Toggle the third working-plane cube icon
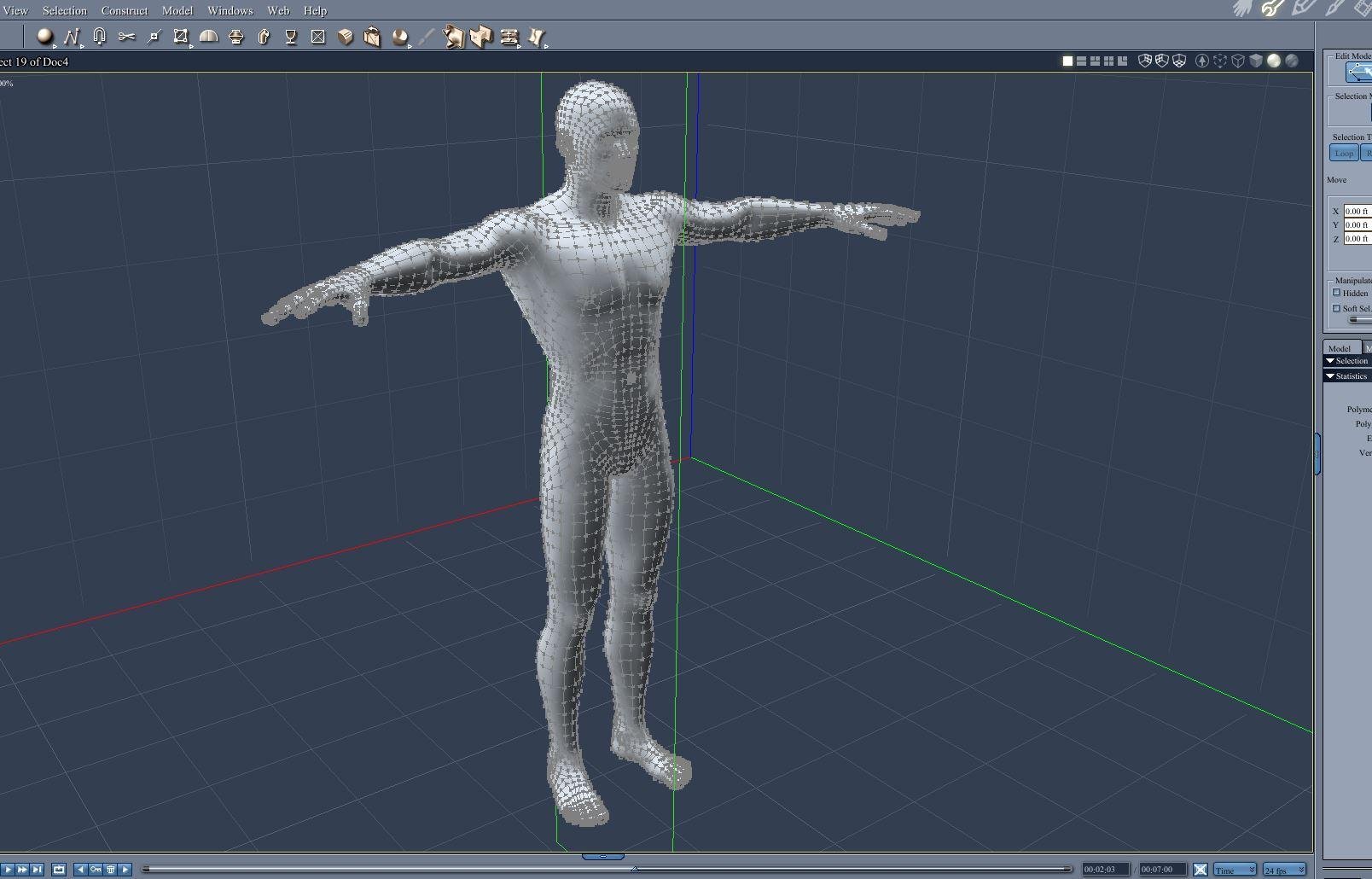Image resolution: width=1372 pixels, height=879 pixels. pyautogui.click(x=1179, y=61)
